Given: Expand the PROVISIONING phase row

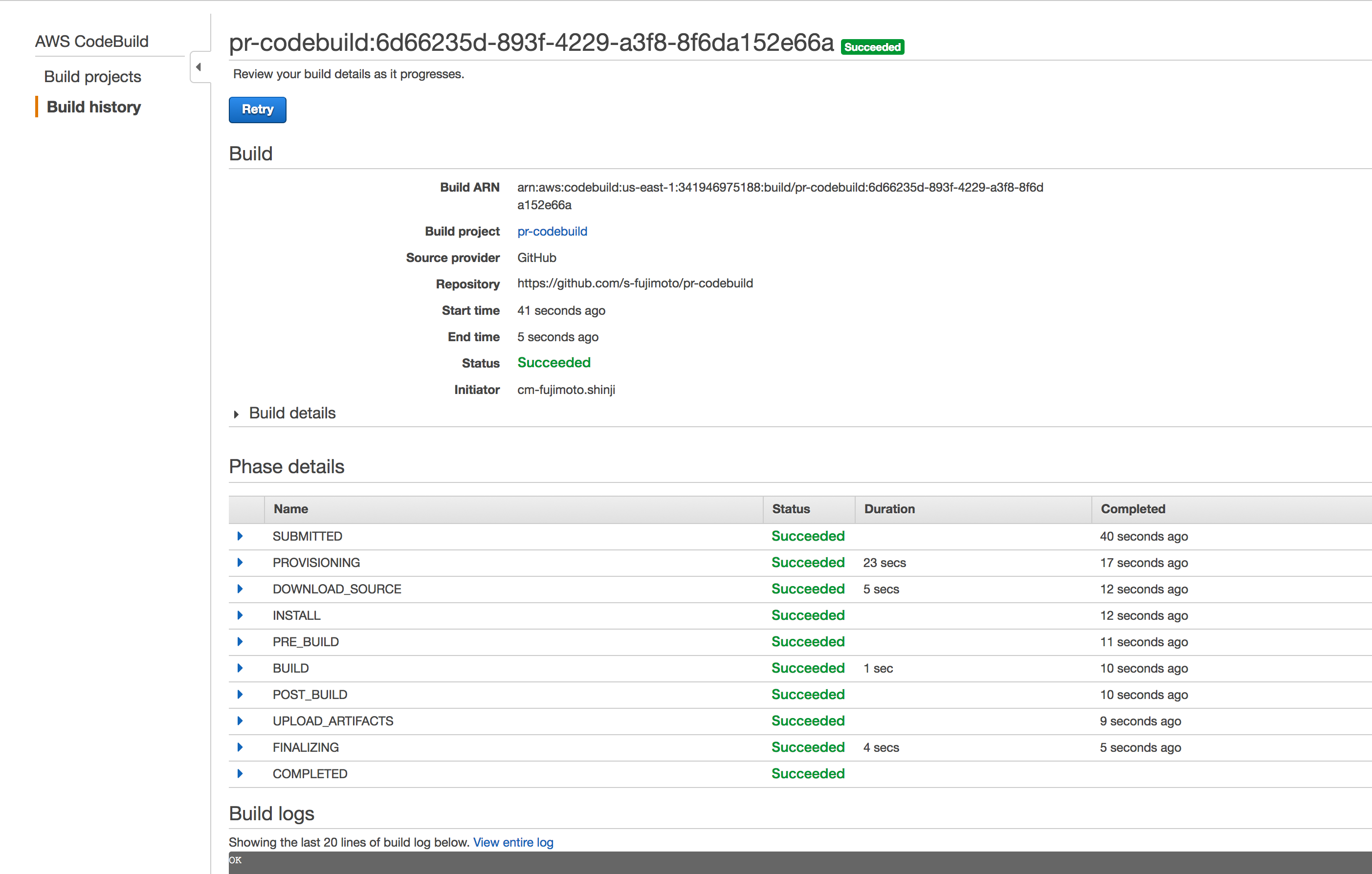Looking at the screenshot, I should [240, 562].
